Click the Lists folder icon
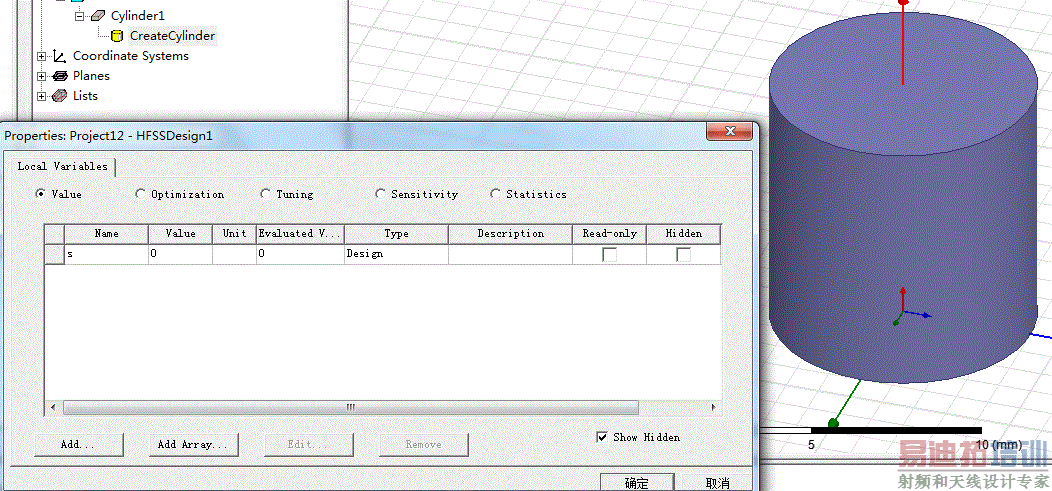 [x=60, y=96]
